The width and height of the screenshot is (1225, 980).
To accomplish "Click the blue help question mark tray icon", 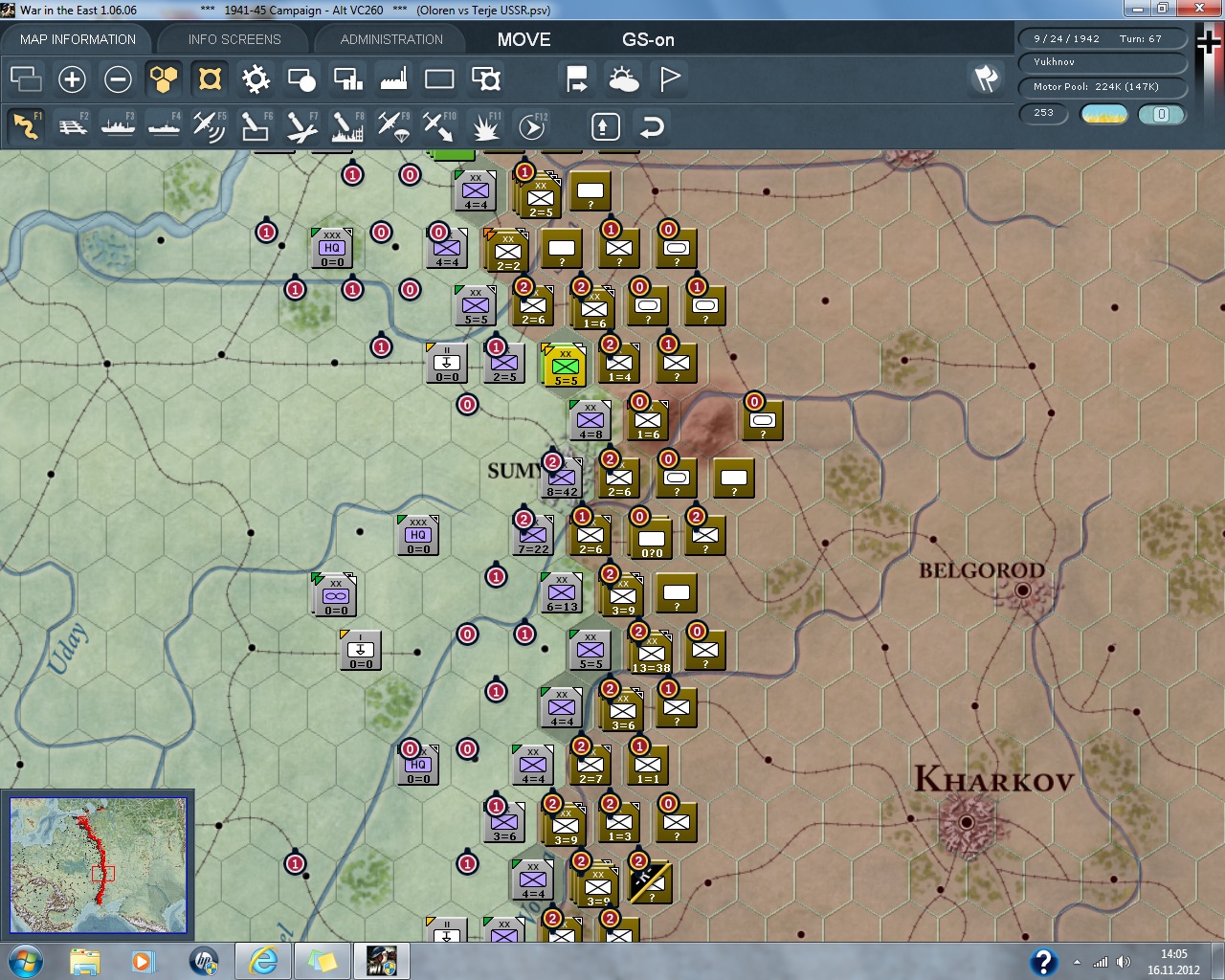I will point(1043,962).
